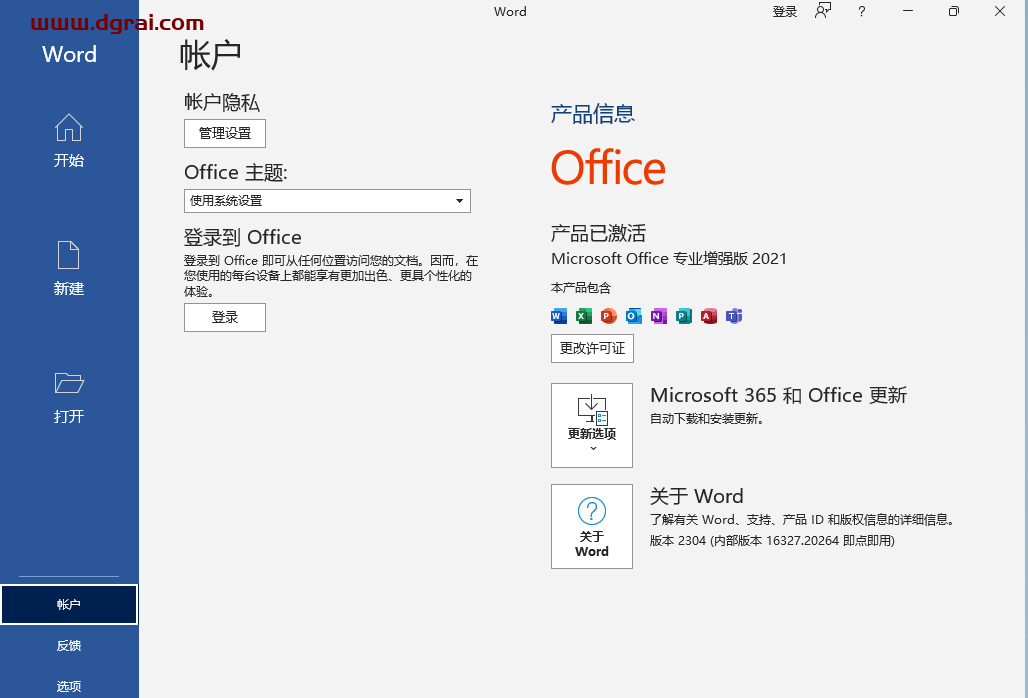Click the 本产品包含 label
The height and width of the screenshot is (698, 1028).
(581, 288)
